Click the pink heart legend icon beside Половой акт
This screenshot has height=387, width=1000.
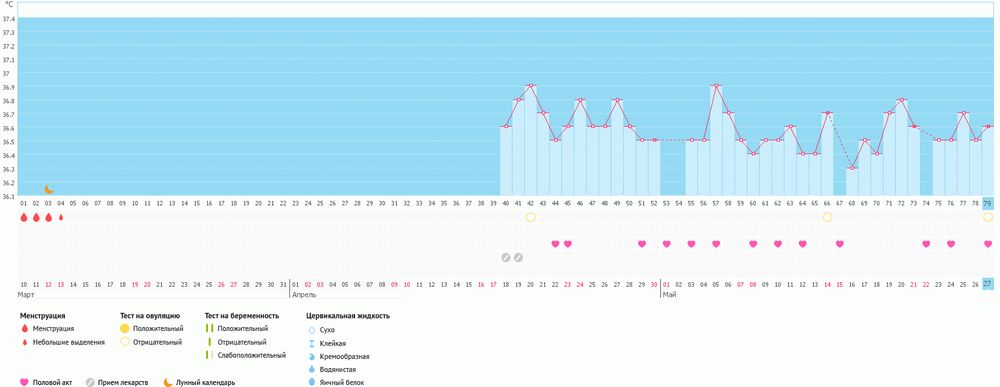[x=24, y=383]
